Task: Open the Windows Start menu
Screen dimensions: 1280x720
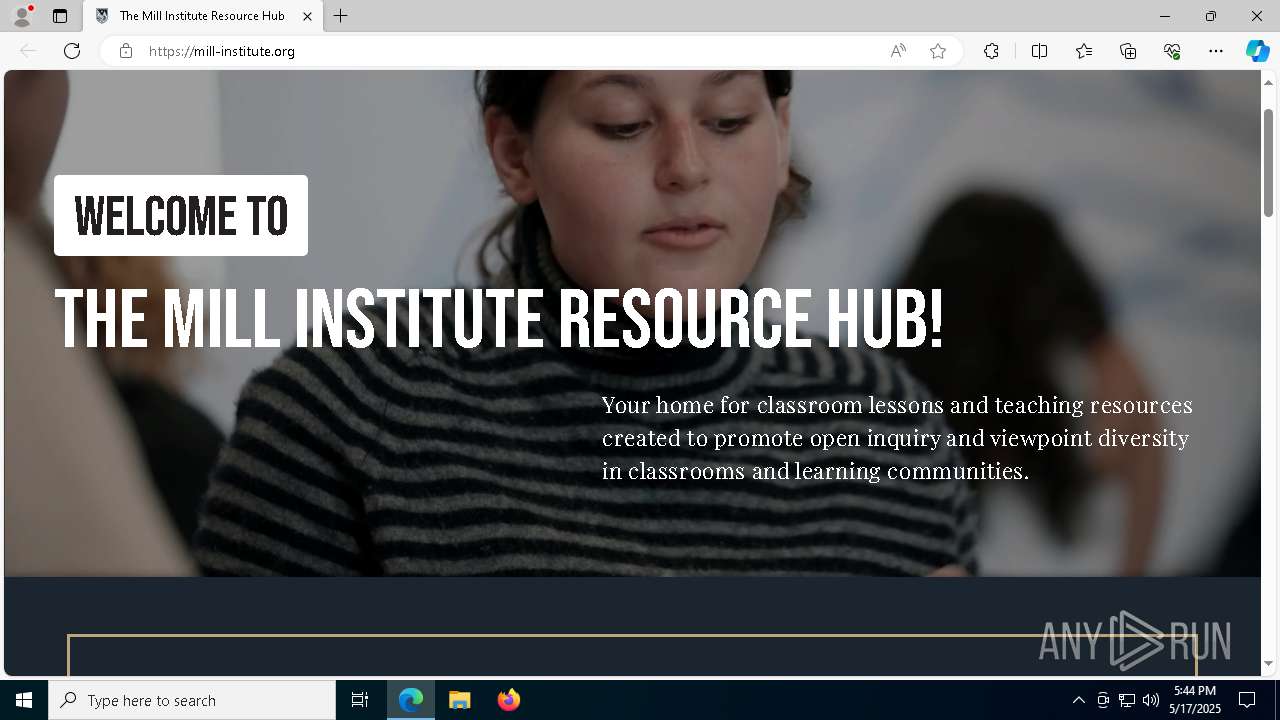Action: 24,700
